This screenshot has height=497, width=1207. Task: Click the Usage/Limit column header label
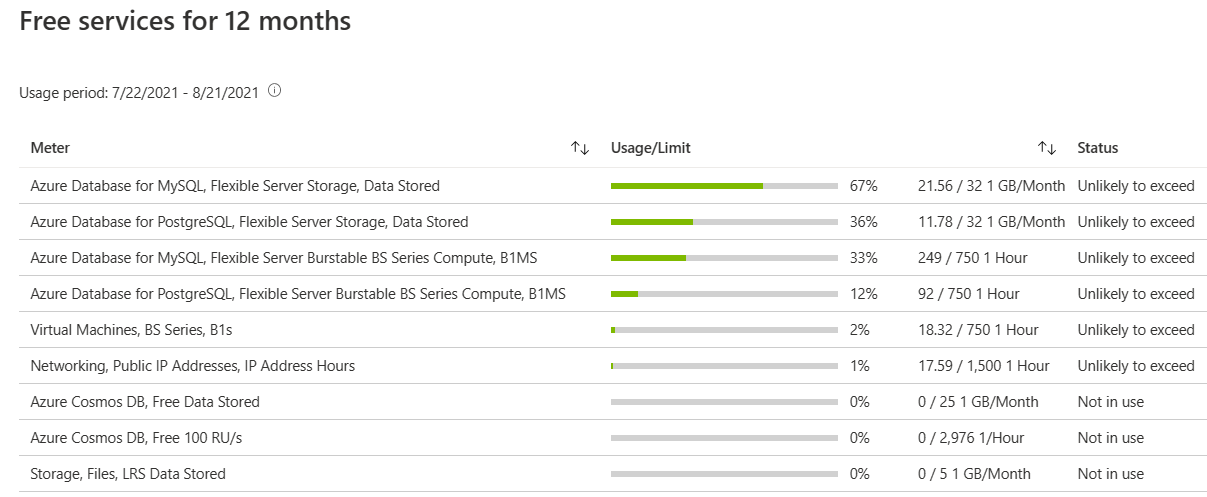point(650,148)
